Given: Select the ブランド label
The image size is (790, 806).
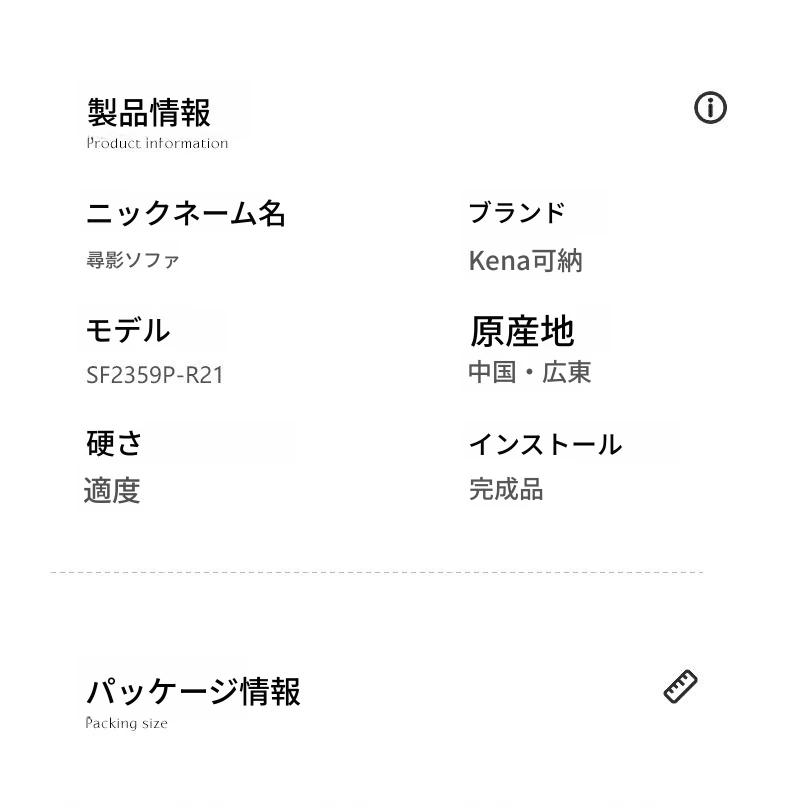Looking at the screenshot, I should [517, 212].
